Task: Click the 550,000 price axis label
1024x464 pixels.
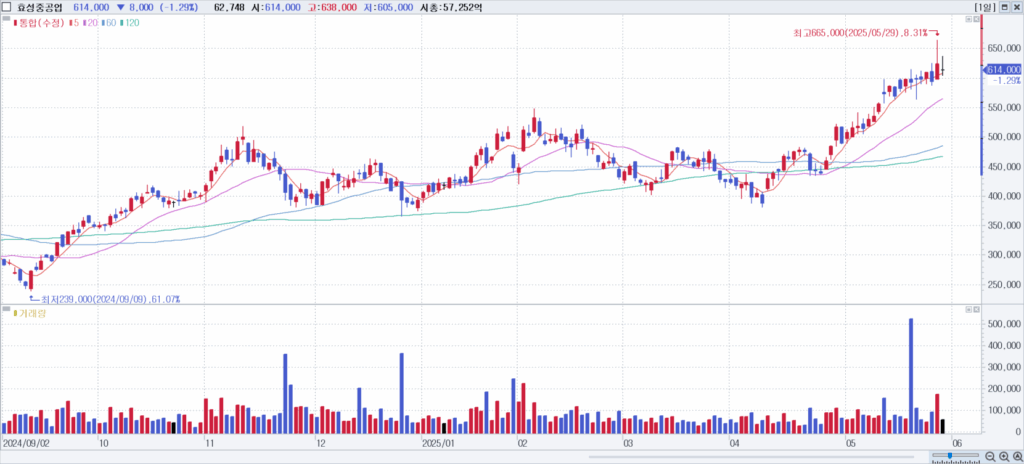Action: coord(1003,108)
